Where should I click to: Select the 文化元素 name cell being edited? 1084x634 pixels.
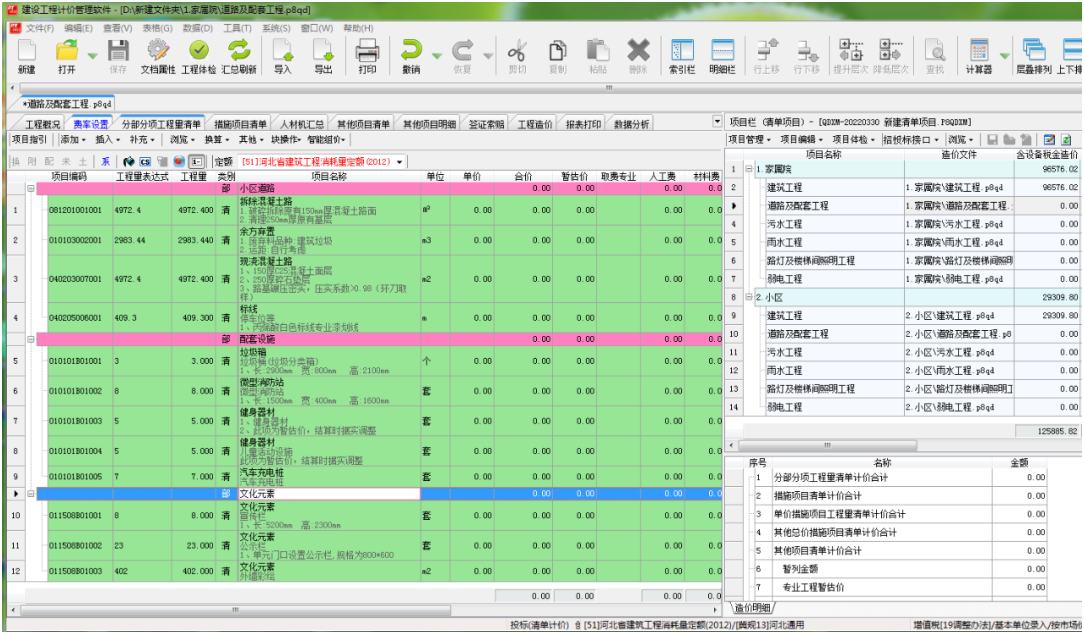[x=328, y=494]
